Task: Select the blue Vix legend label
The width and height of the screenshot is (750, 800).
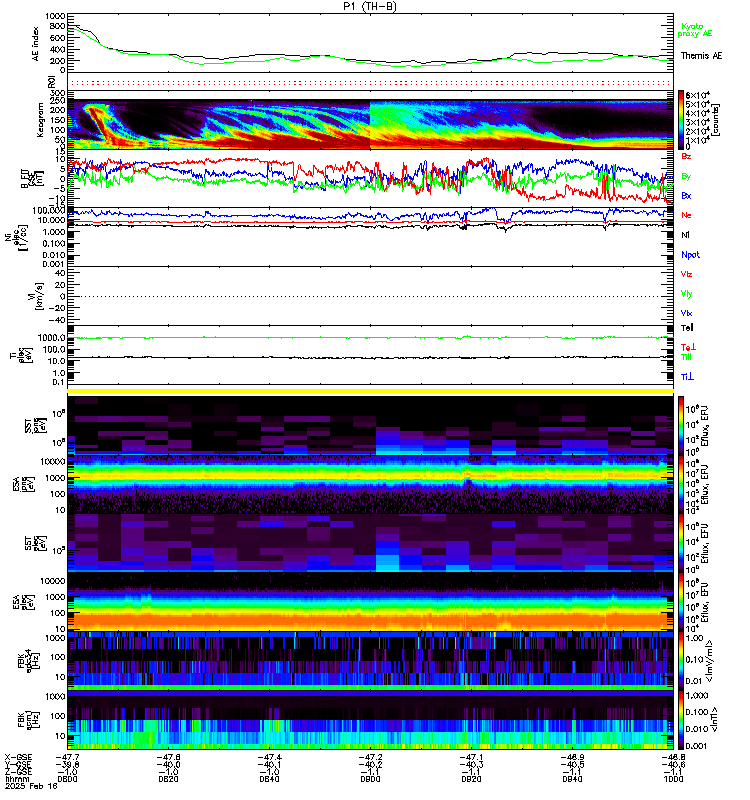Action: click(686, 313)
